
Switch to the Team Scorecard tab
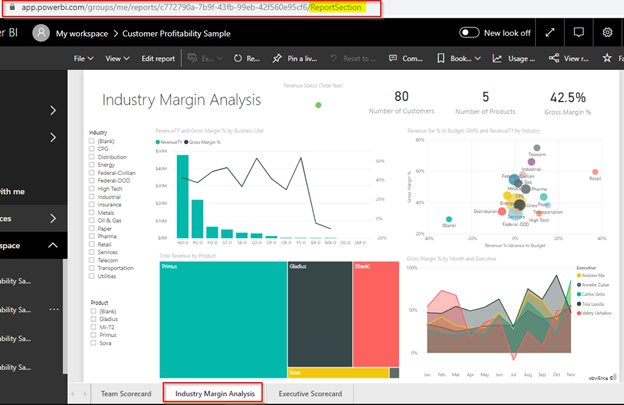tap(126, 393)
